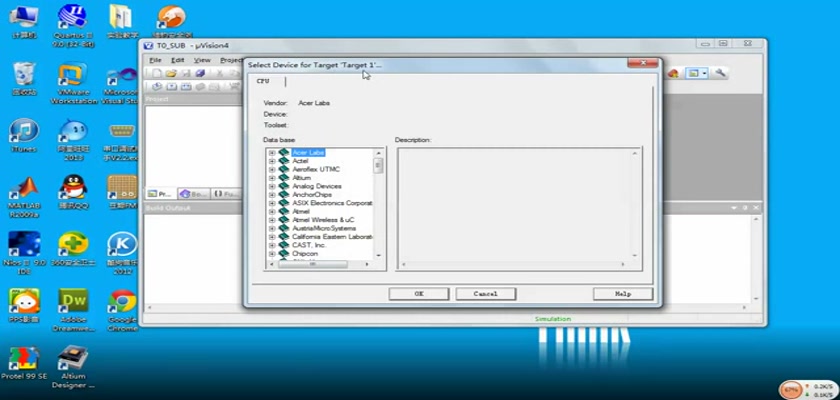The height and width of the screenshot is (400, 840).
Task: Open the Edit menu in µVision
Action: 177,60
